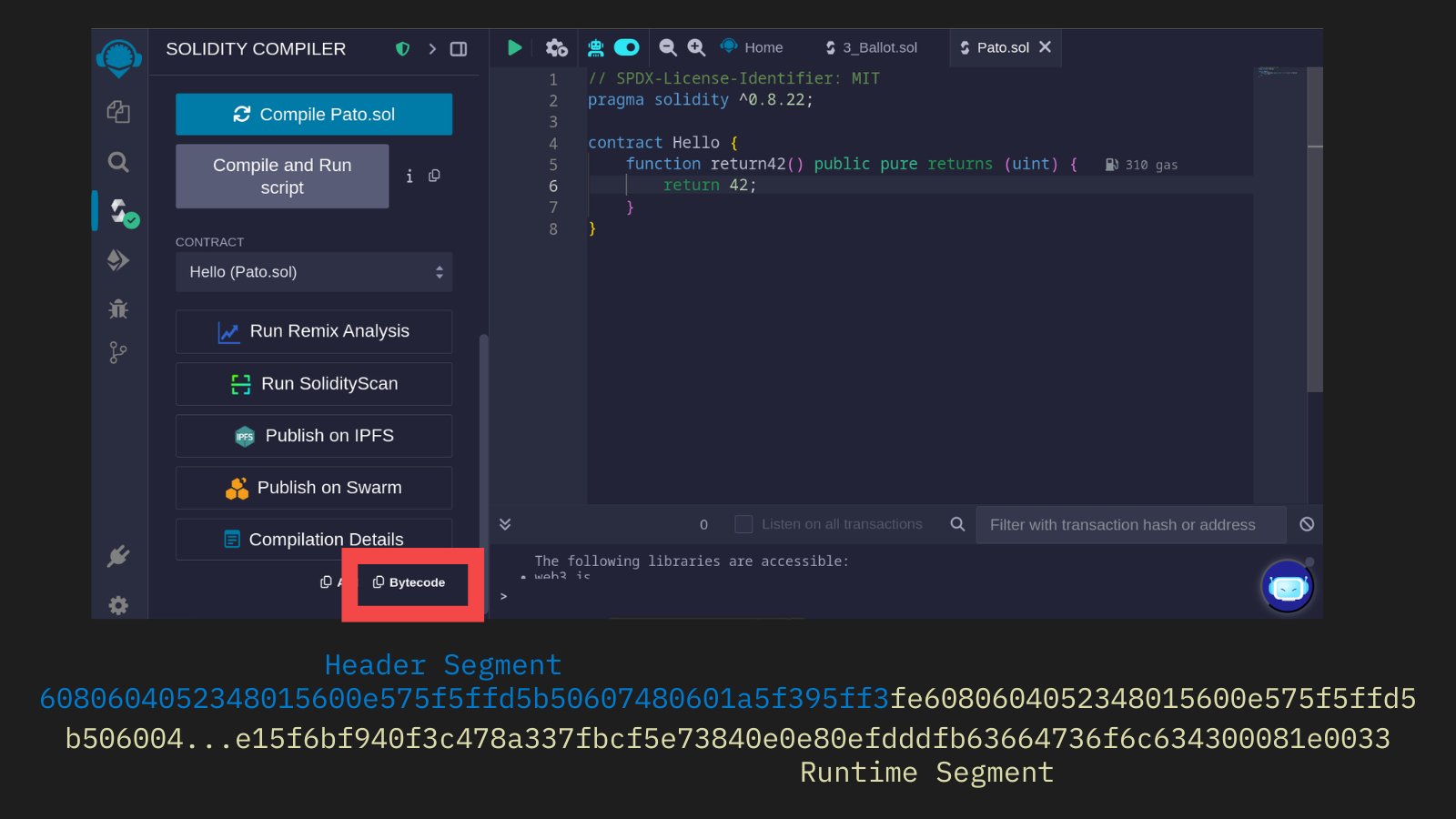Image resolution: width=1456 pixels, height=819 pixels.
Task: Copy contract Bytecode button
Action: (409, 582)
